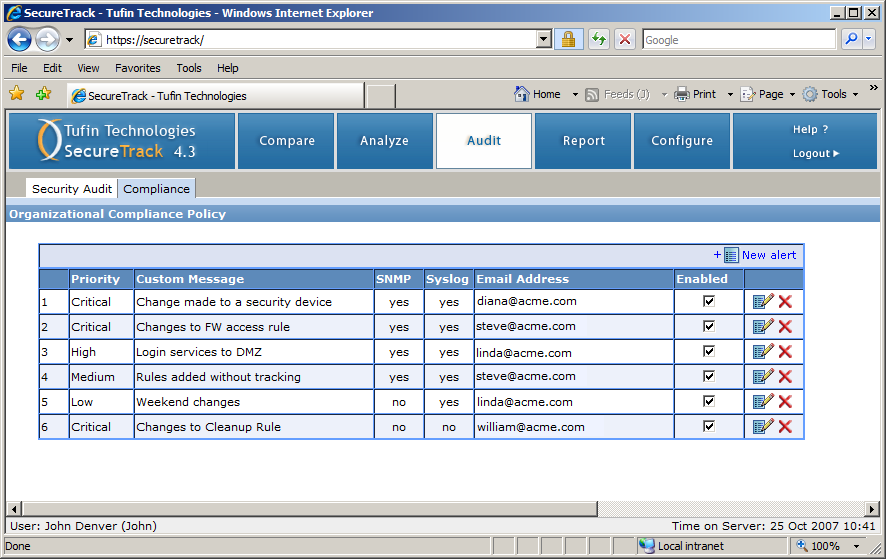Image resolution: width=886 pixels, height=559 pixels.
Task: Delete the 'Rules added without tracking' alert
Action: 785,376
